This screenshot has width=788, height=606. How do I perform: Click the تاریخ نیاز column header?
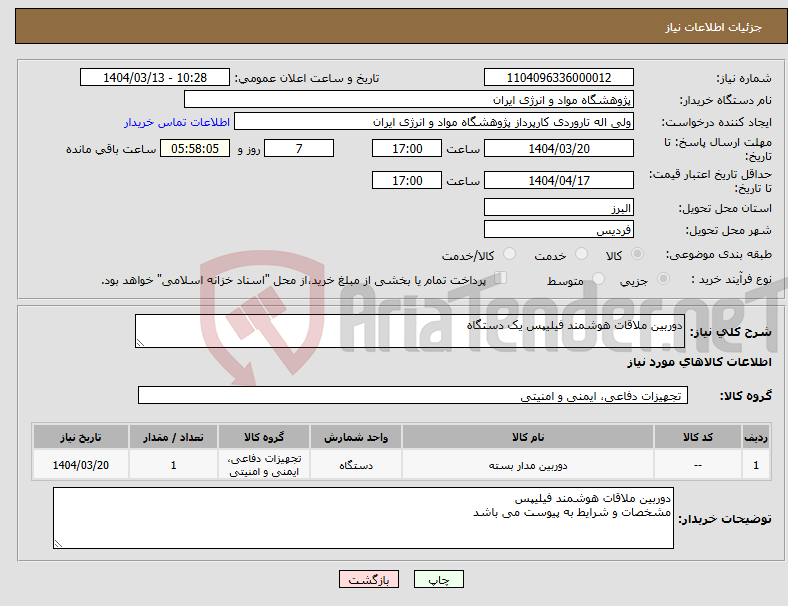click(81, 437)
